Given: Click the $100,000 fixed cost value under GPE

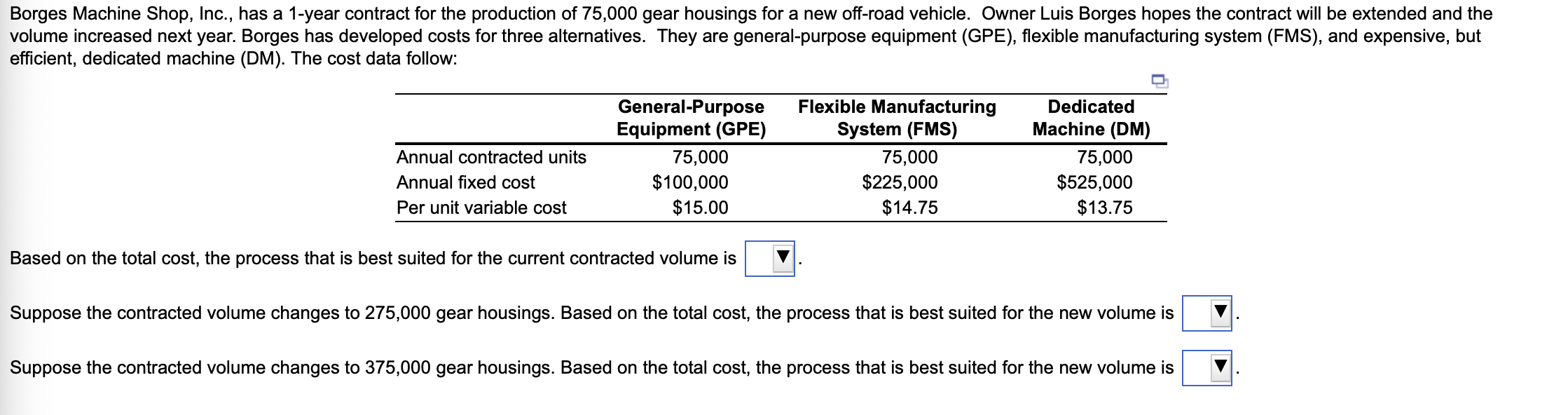Looking at the screenshot, I should [690, 182].
